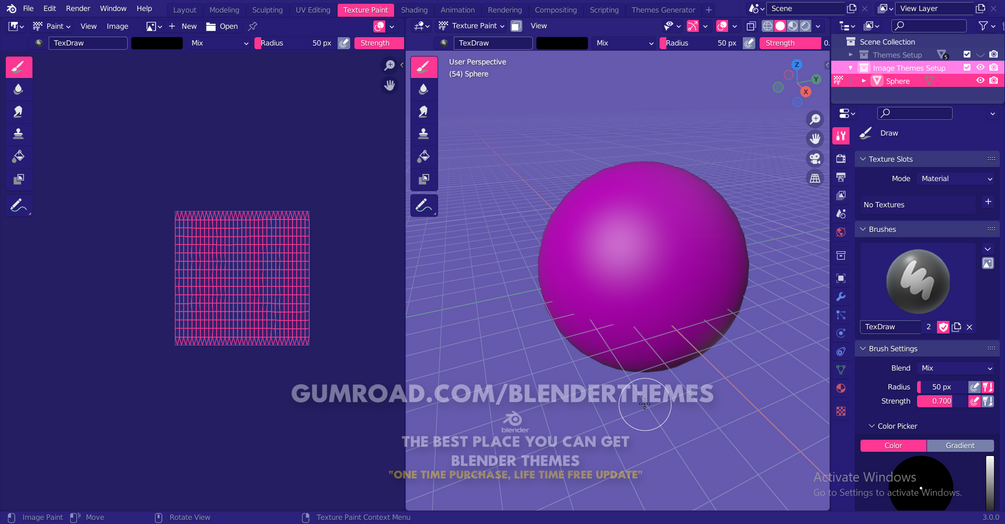The width and height of the screenshot is (1005, 524).
Task: Toggle unified radius option in Brush Settings
Action: [988, 387]
